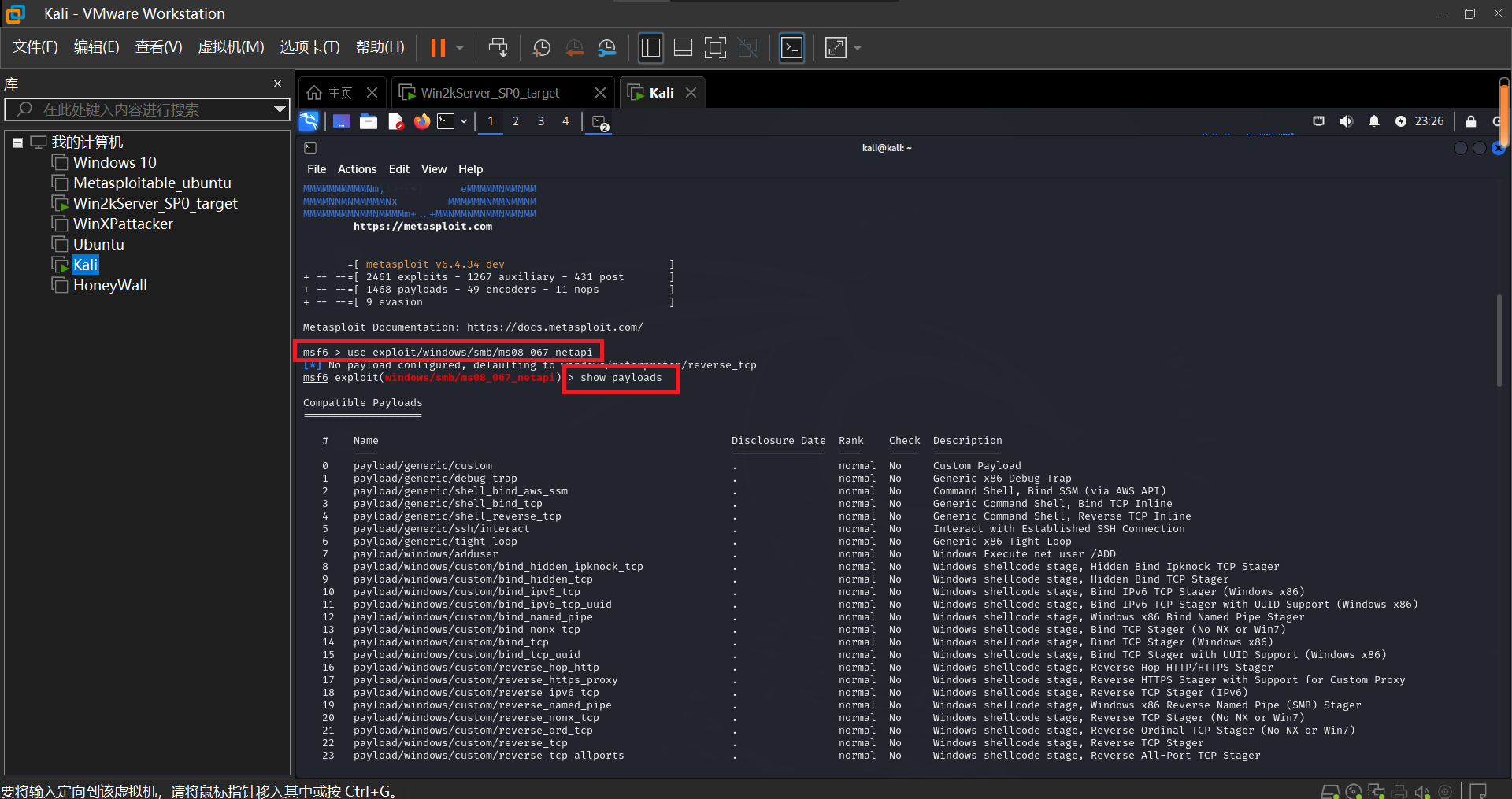The height and width of the screenshot is (799, 1512).
Task: Take a snapshot of the VM
Action: point(541,48)
